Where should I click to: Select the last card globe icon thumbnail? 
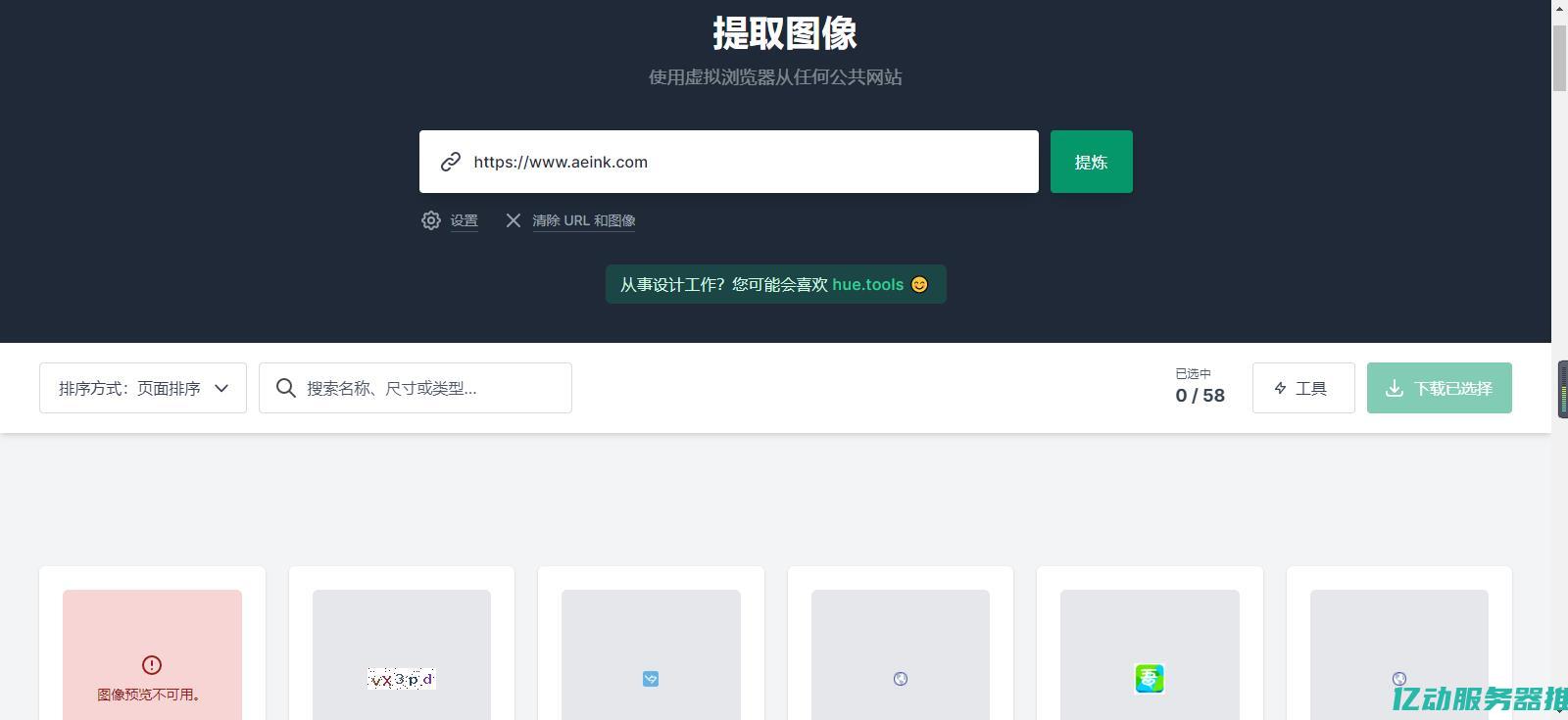point(1399,679)
